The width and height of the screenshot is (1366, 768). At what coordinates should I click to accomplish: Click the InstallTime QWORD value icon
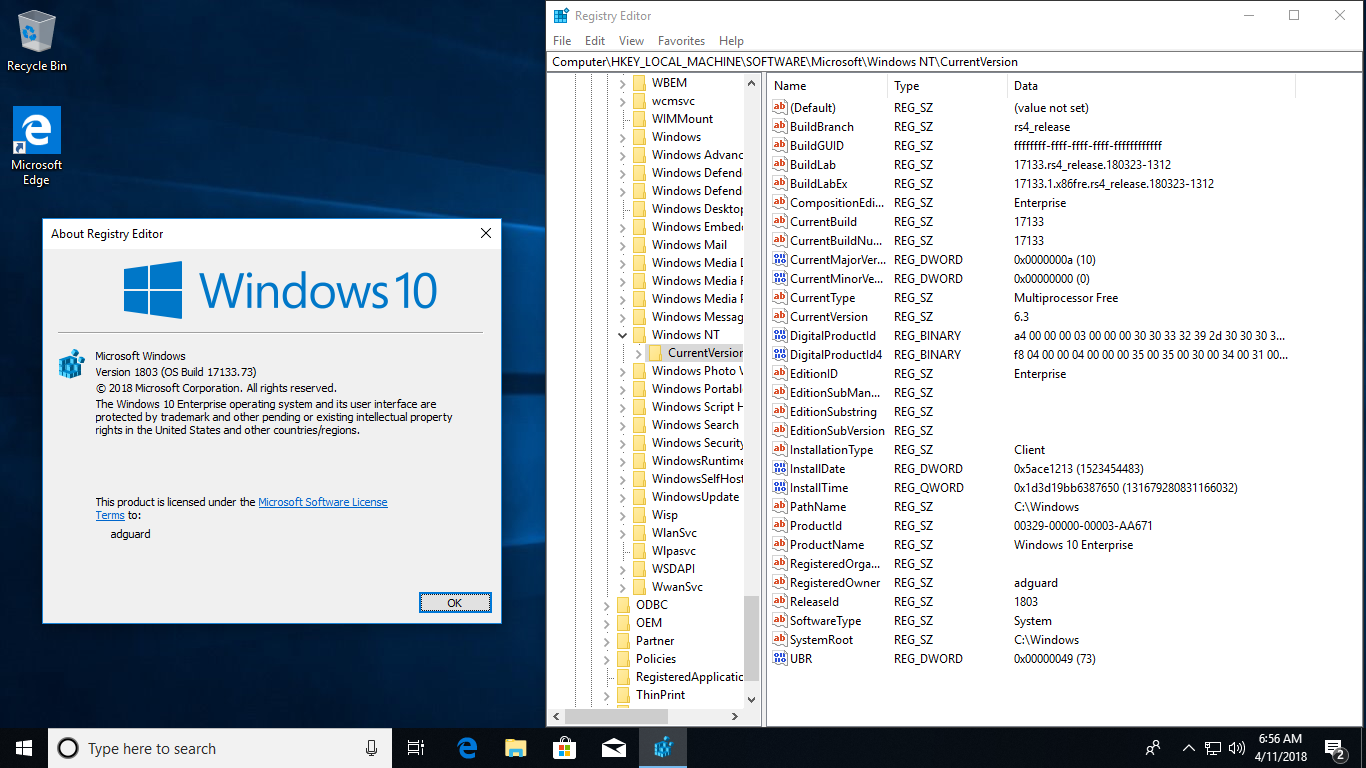(x=780, y=488)
